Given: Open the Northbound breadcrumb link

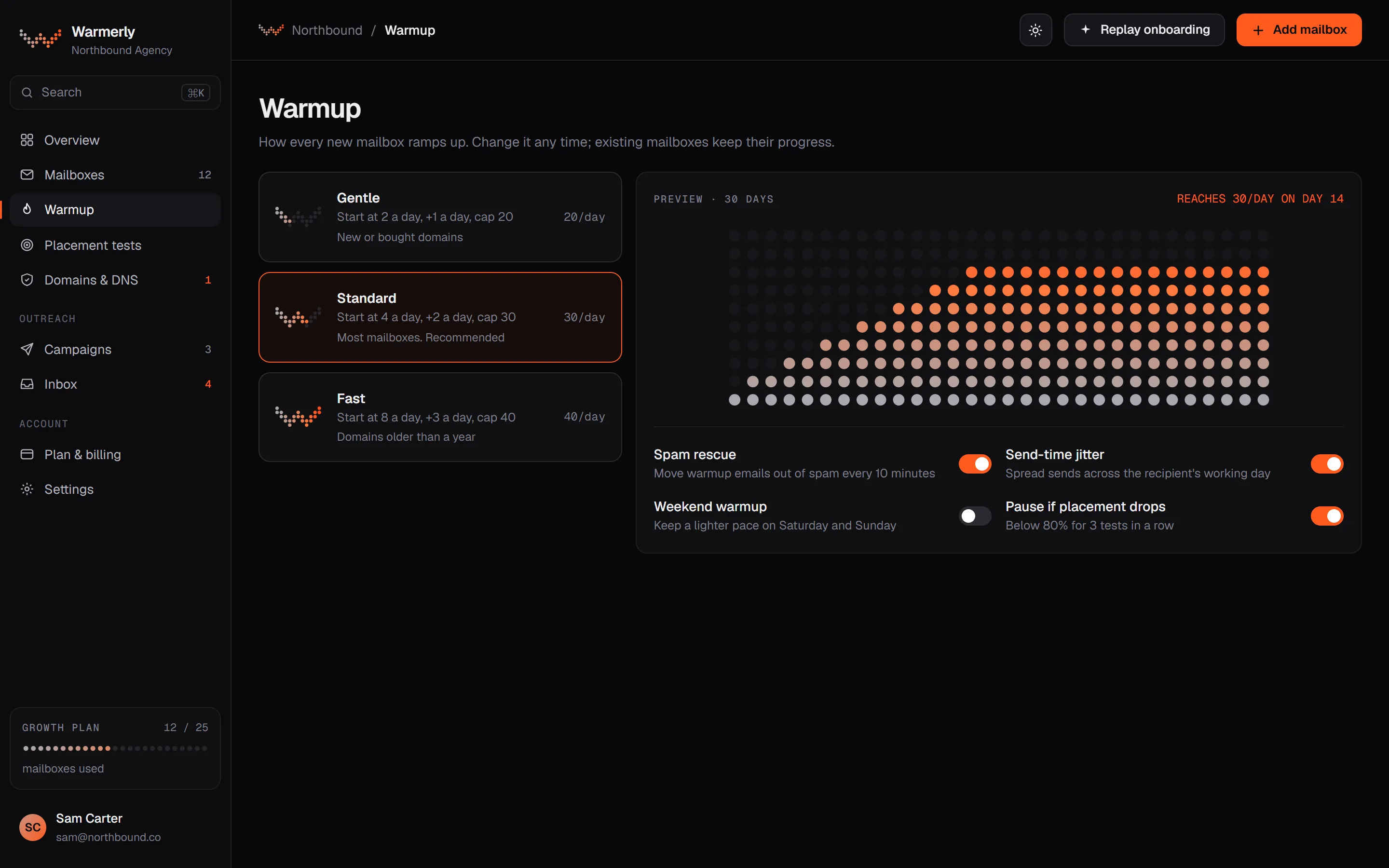Looking at the screenshot, I should (x=327, y=30).
